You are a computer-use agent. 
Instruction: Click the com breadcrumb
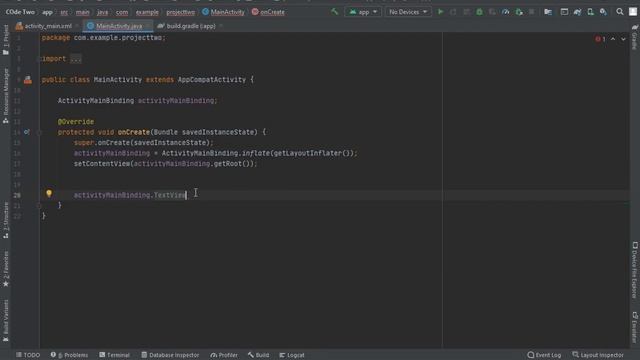coord(122,12)
